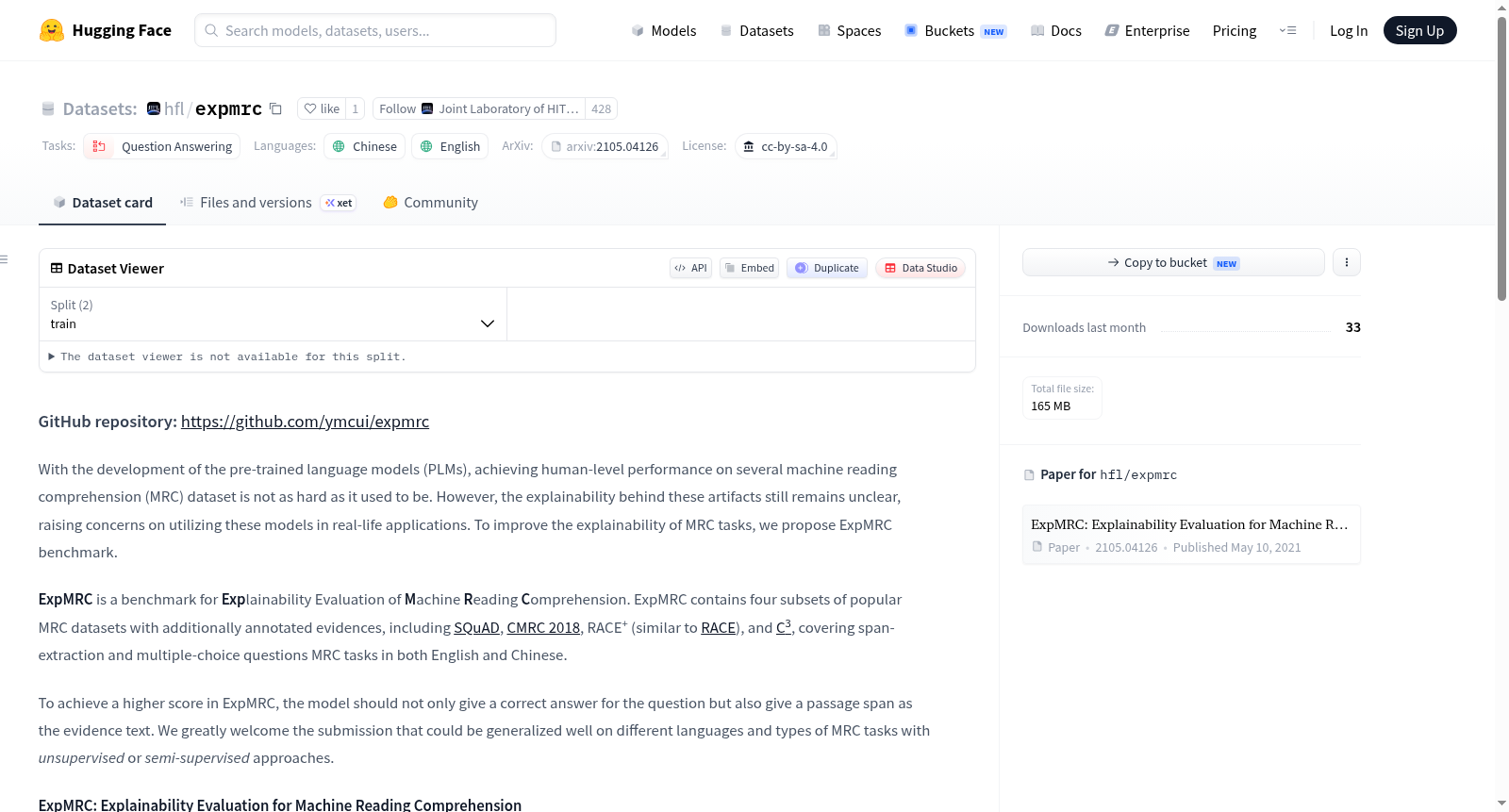Viewport: 1509px width, 812px height.
Task: Open the Split train dropdown
Action: [273, 314]
